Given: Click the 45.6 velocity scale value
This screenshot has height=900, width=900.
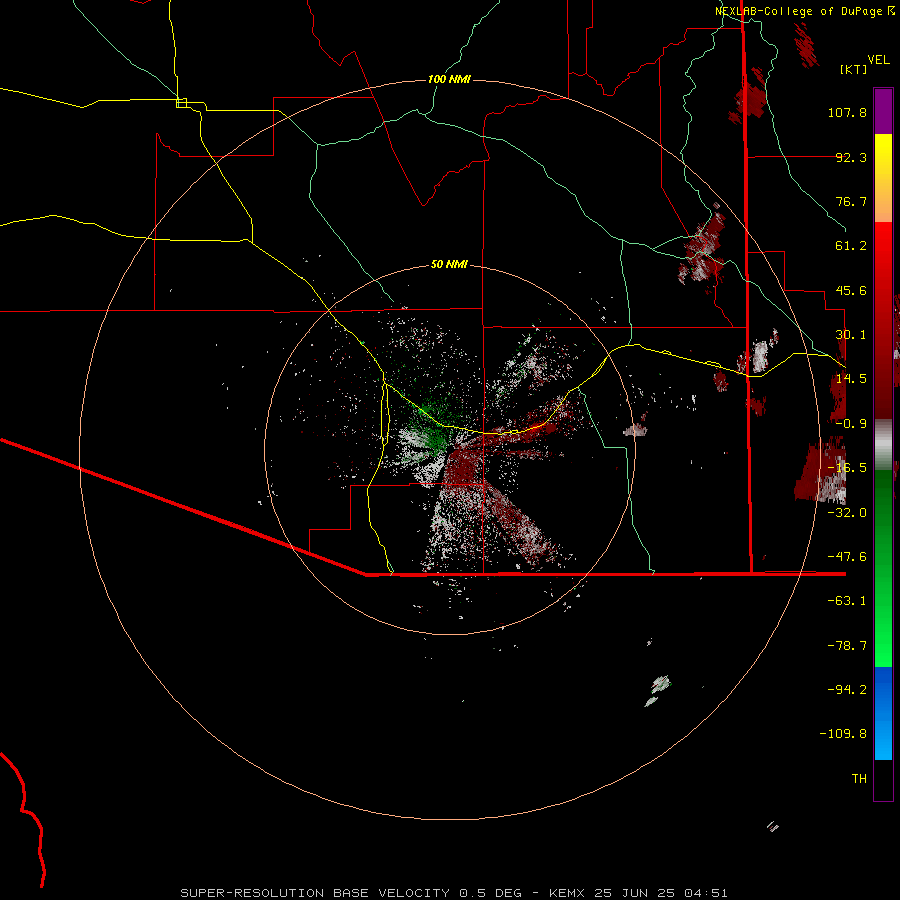Looking at the screenshot, I should [851, 290].
